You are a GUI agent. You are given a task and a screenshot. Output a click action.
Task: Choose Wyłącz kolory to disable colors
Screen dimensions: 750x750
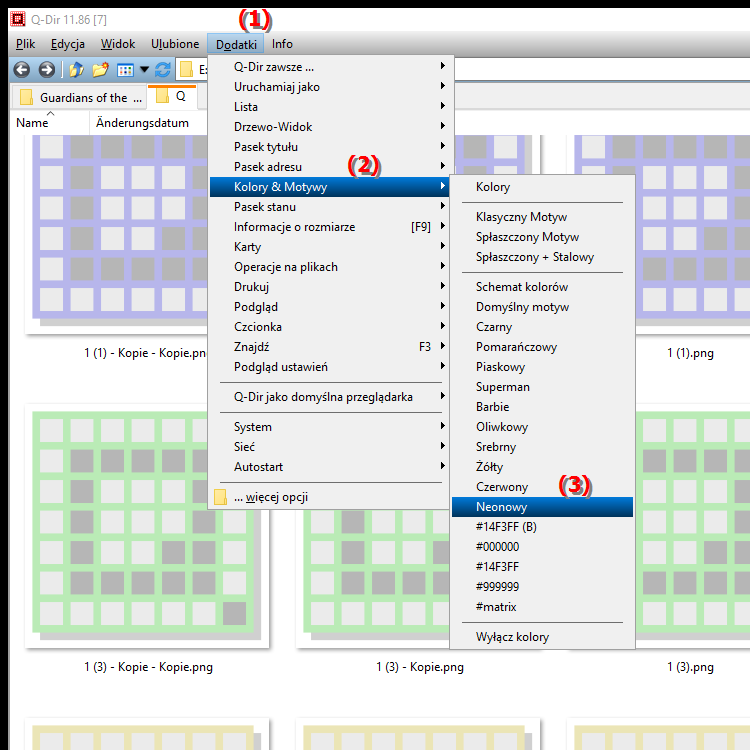(x=542, y=637)
